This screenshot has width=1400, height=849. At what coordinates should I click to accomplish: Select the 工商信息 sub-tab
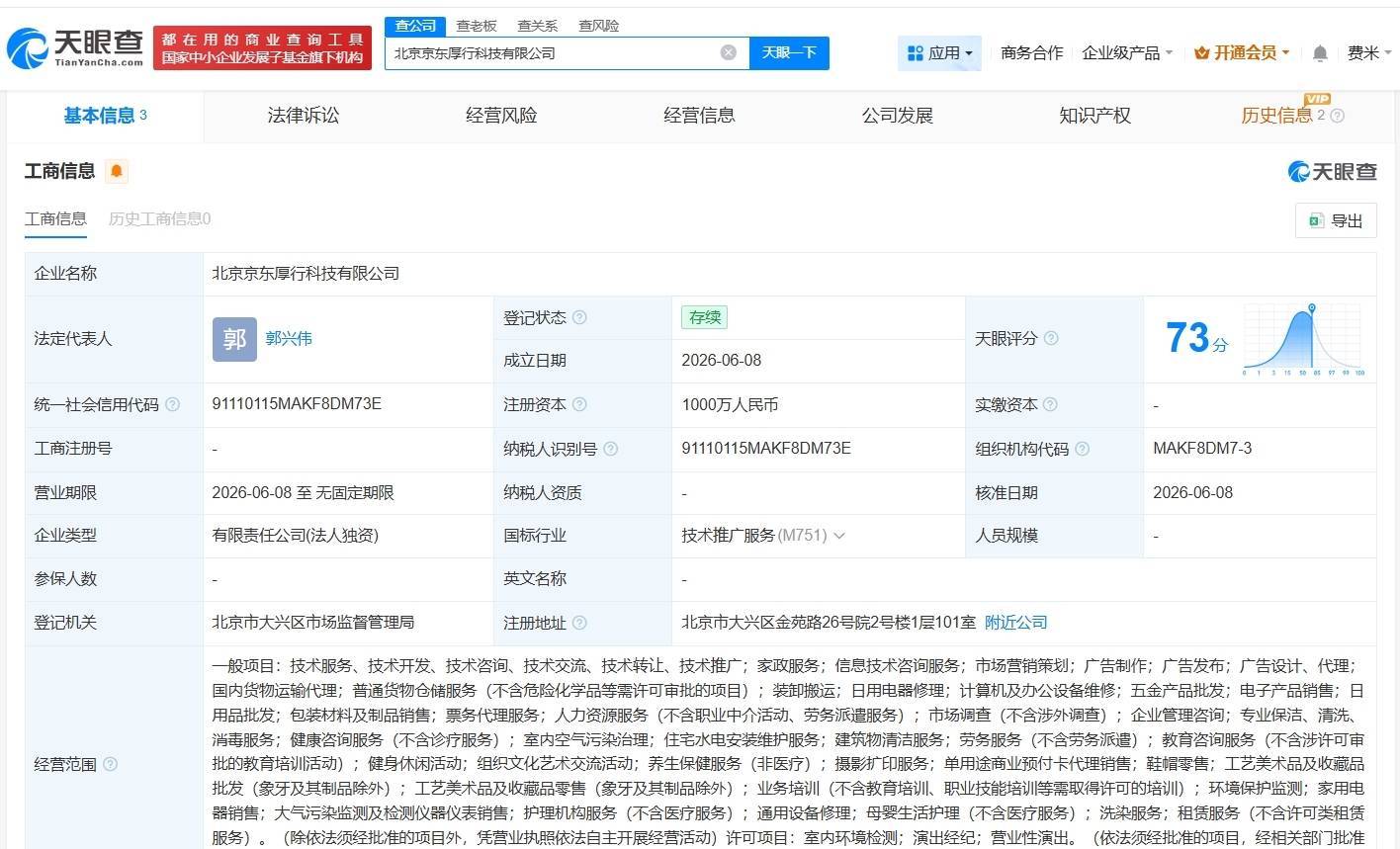pos(55,218)
